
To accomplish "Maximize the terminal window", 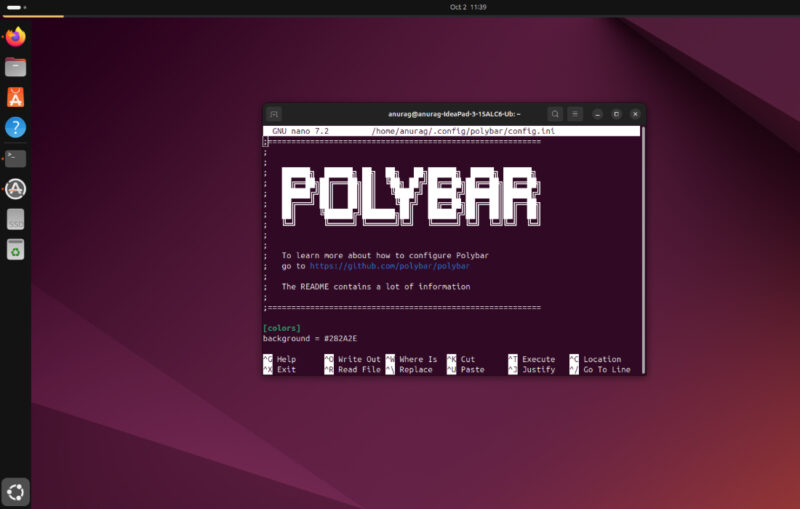I will tap(616, 114).
